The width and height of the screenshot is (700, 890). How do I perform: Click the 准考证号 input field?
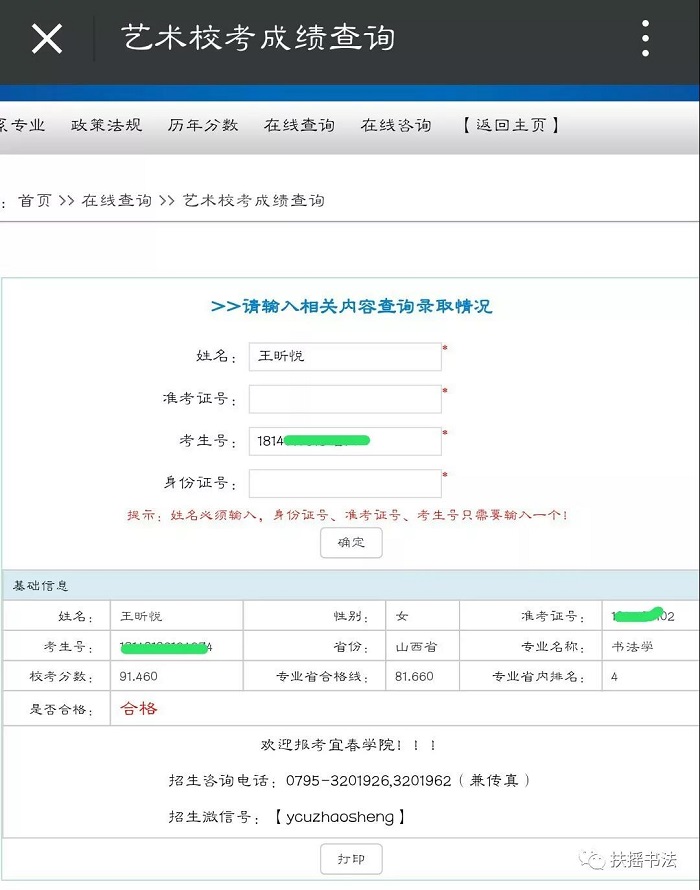[x=345, y=399]
